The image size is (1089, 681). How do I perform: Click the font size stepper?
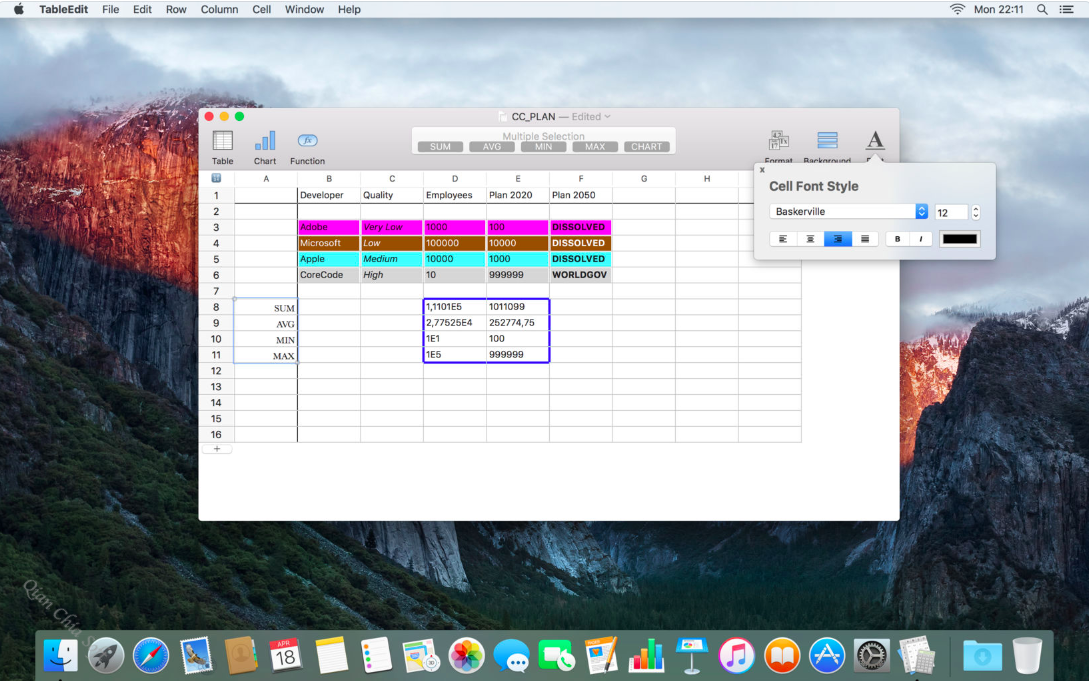pos(975,212)
